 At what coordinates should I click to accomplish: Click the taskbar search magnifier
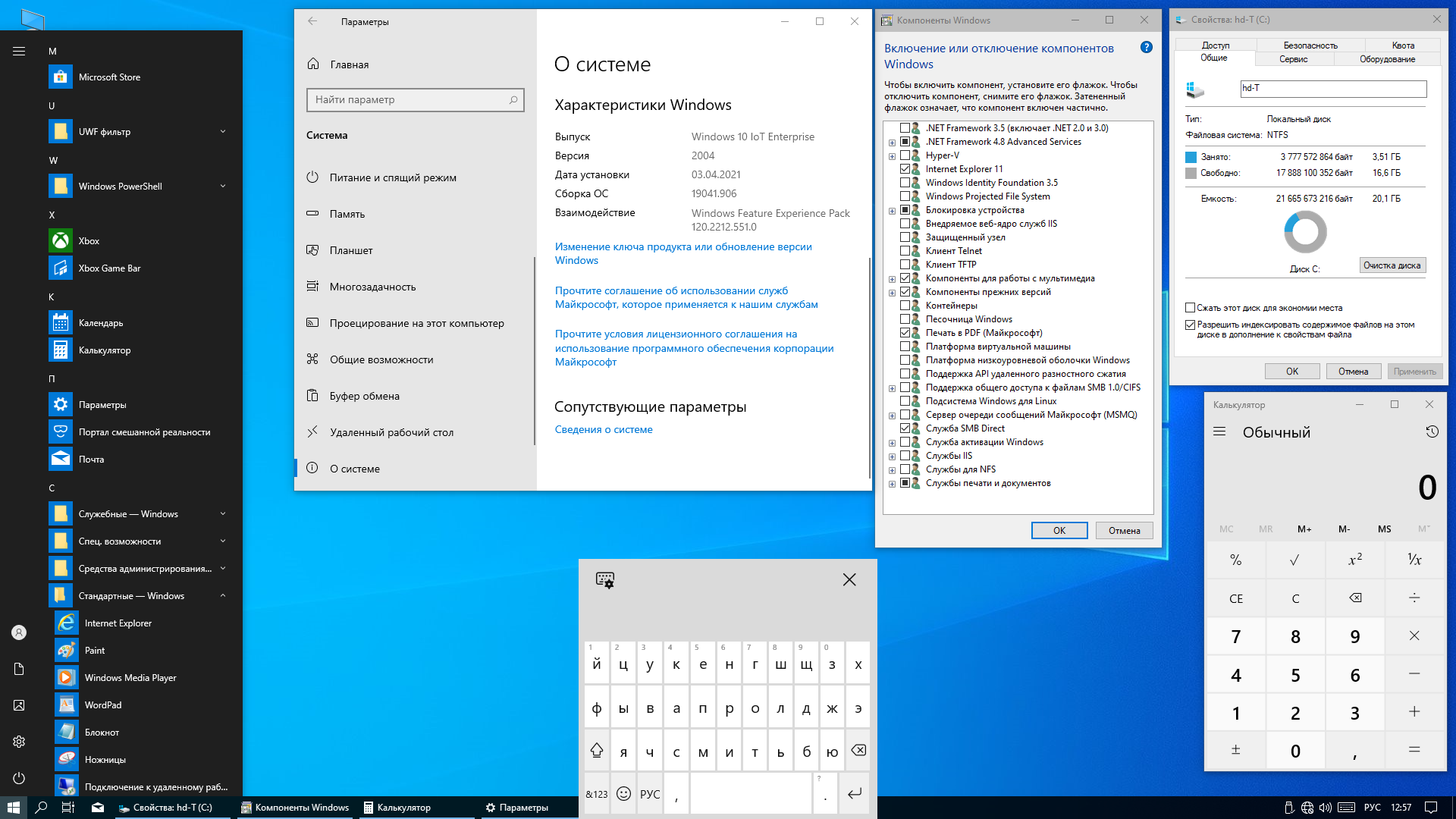(x=41, y=808)
